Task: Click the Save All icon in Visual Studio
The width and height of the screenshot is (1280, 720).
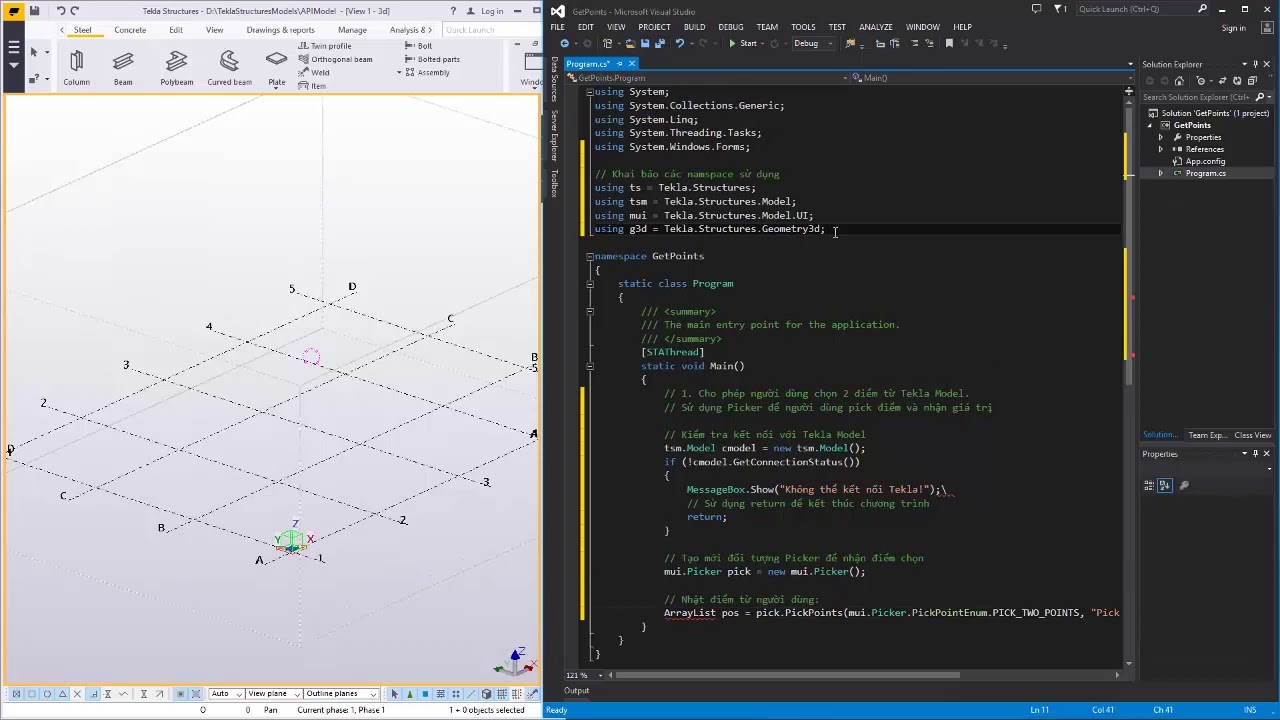Action: pos(657,44)
